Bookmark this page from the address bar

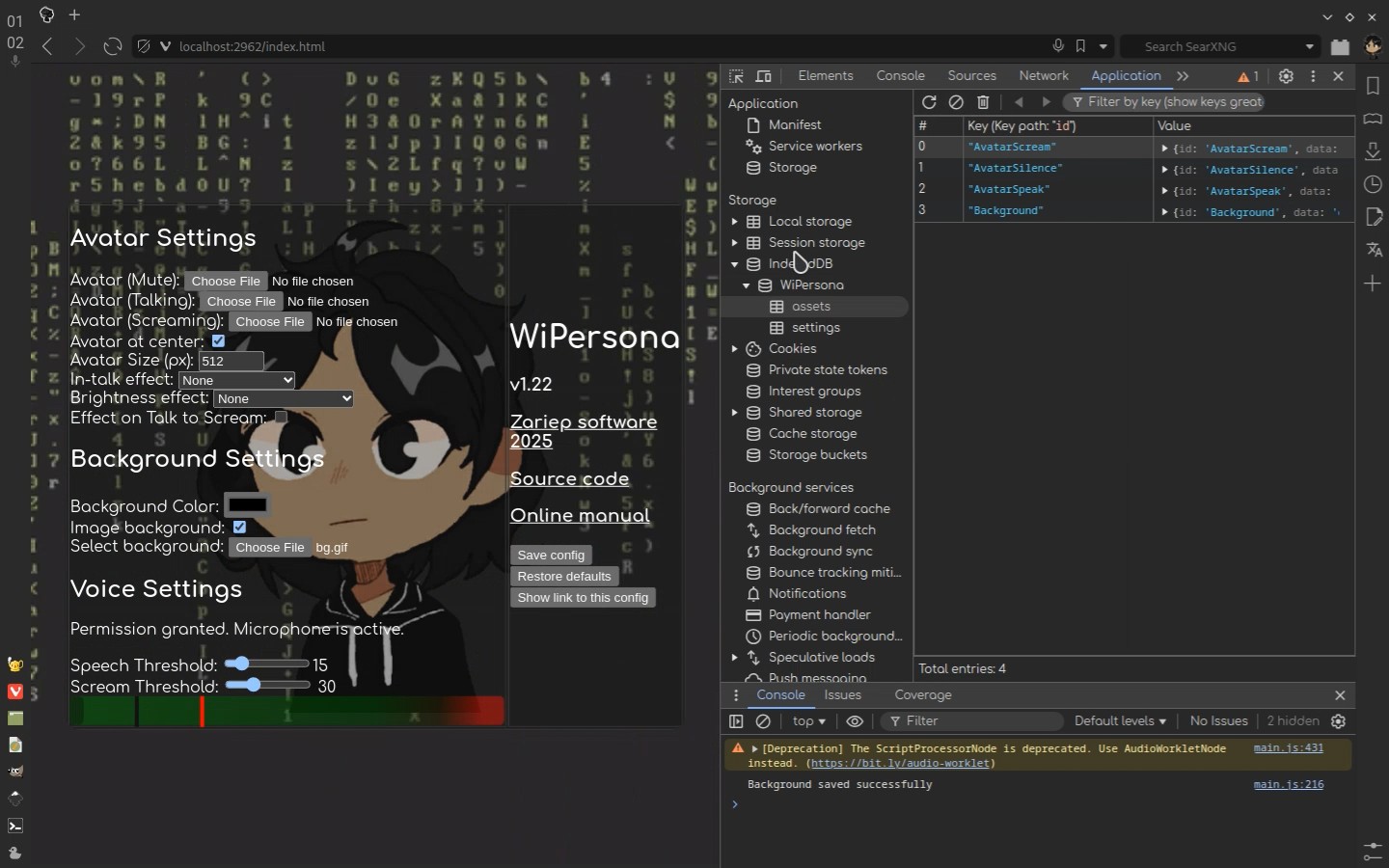coord(1080,46)
